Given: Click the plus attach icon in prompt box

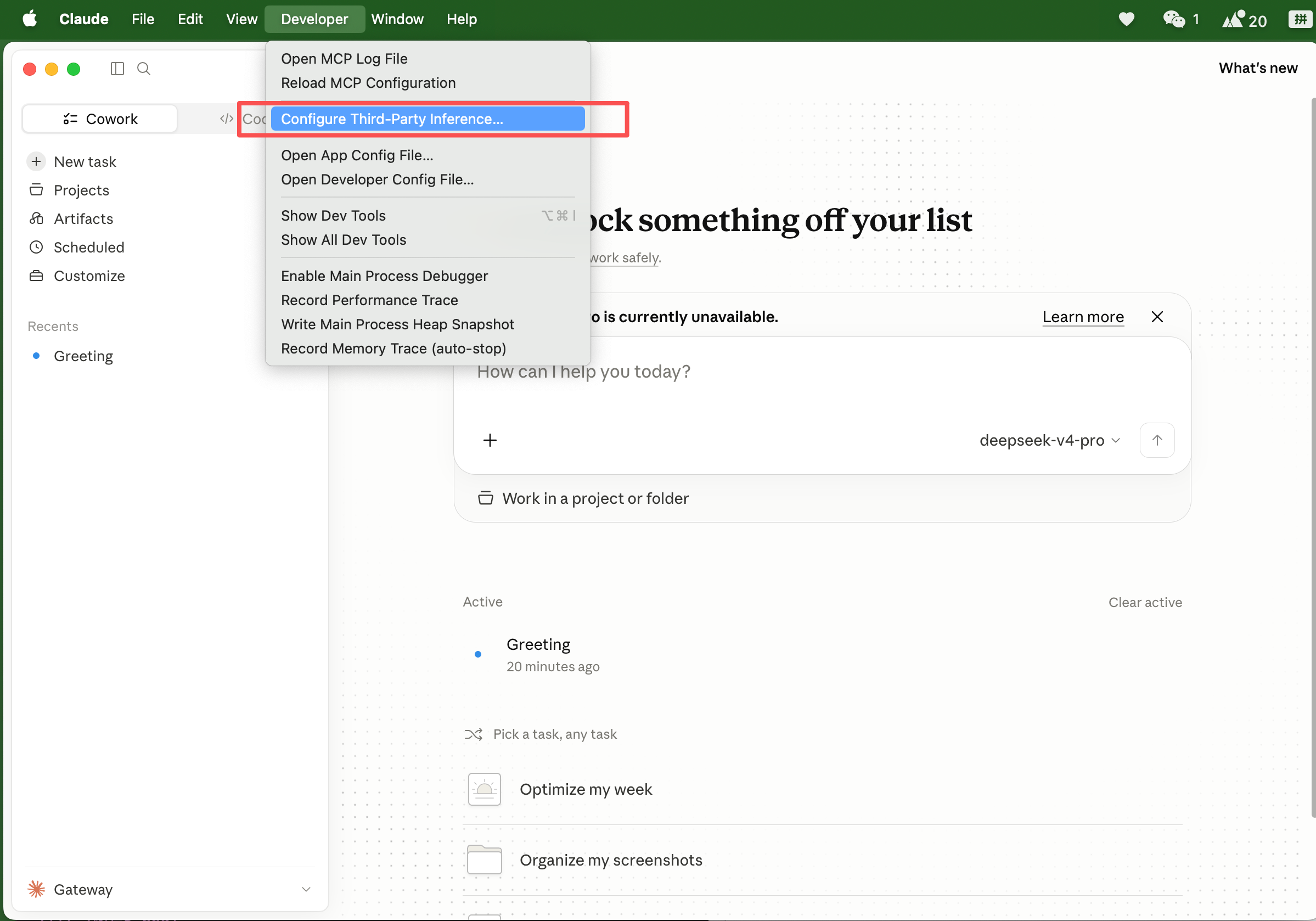Looking at the screenshot, I should click(x=490, y=440).
